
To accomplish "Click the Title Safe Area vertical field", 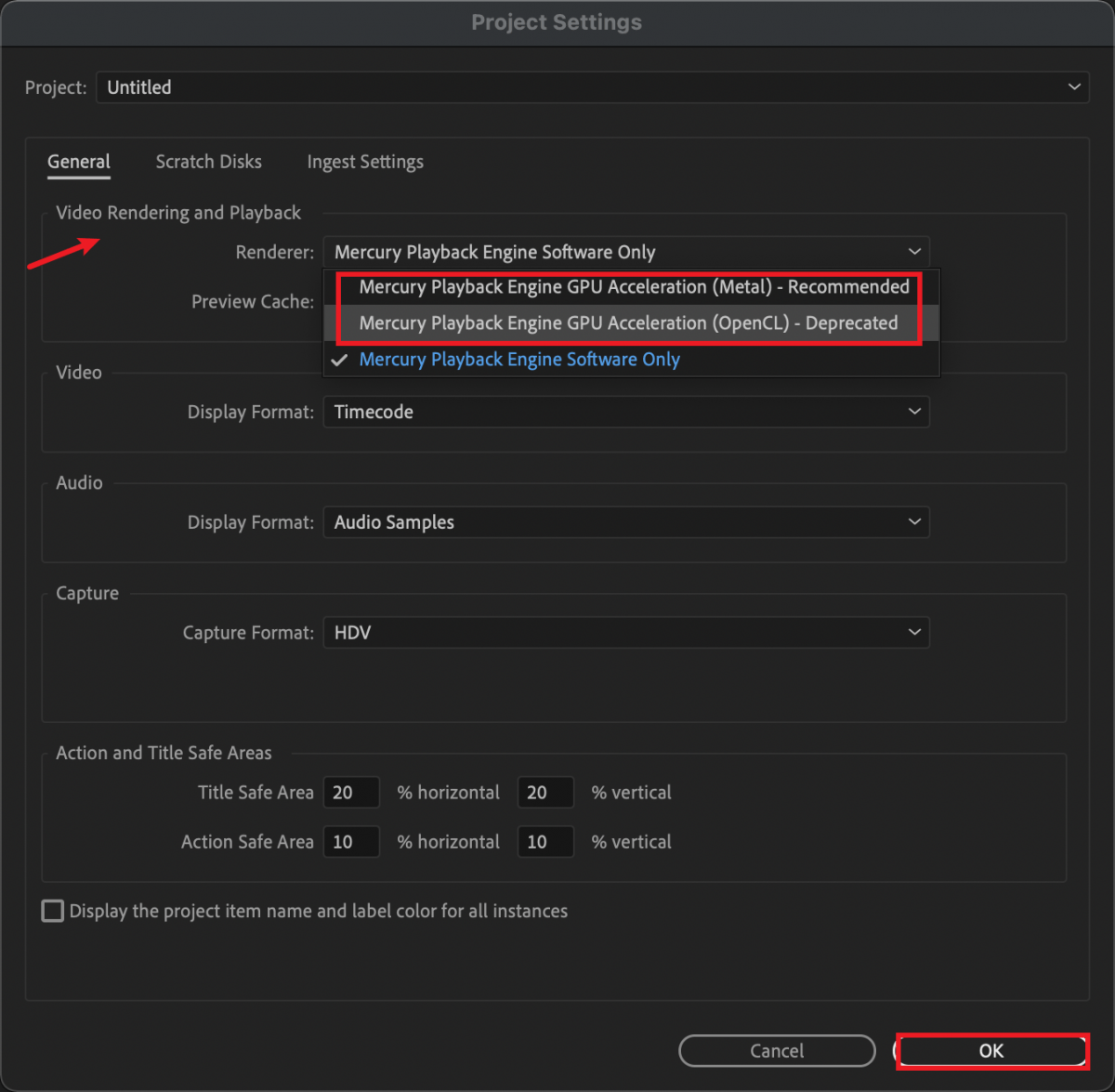I will tap(545, 792).
